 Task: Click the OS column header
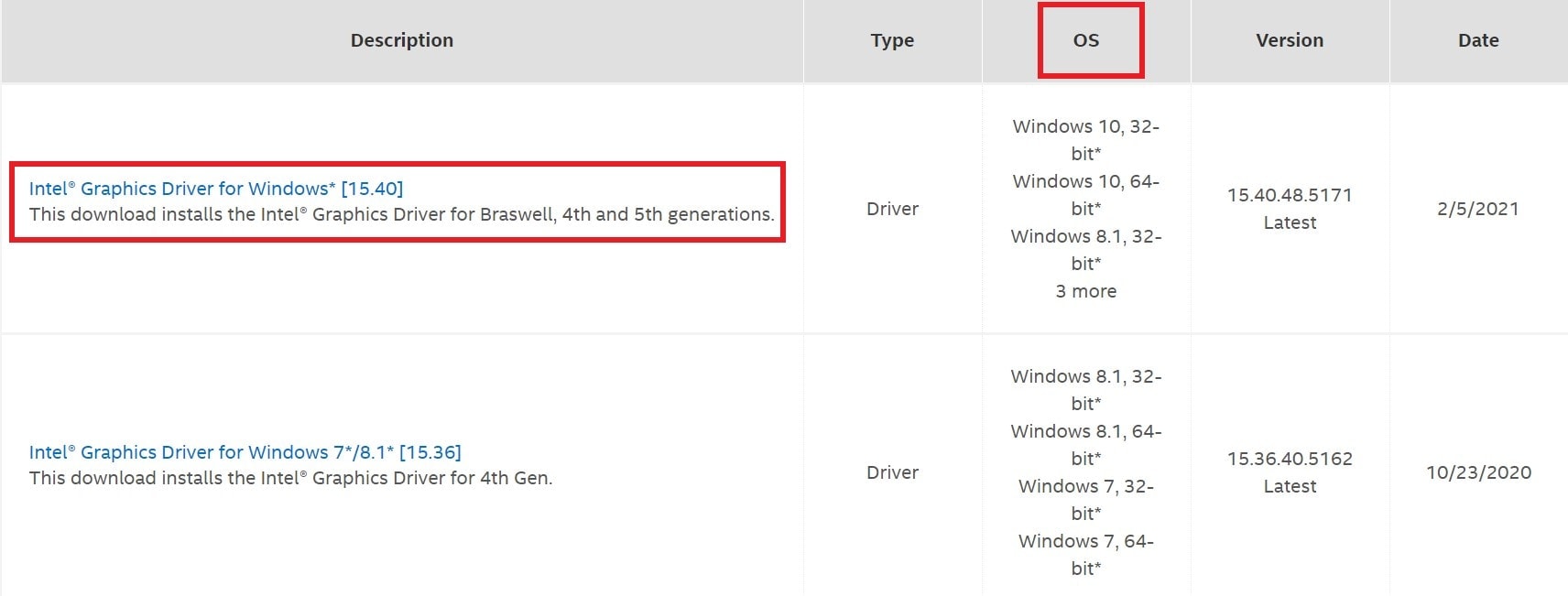click(x=1086, y=40)
